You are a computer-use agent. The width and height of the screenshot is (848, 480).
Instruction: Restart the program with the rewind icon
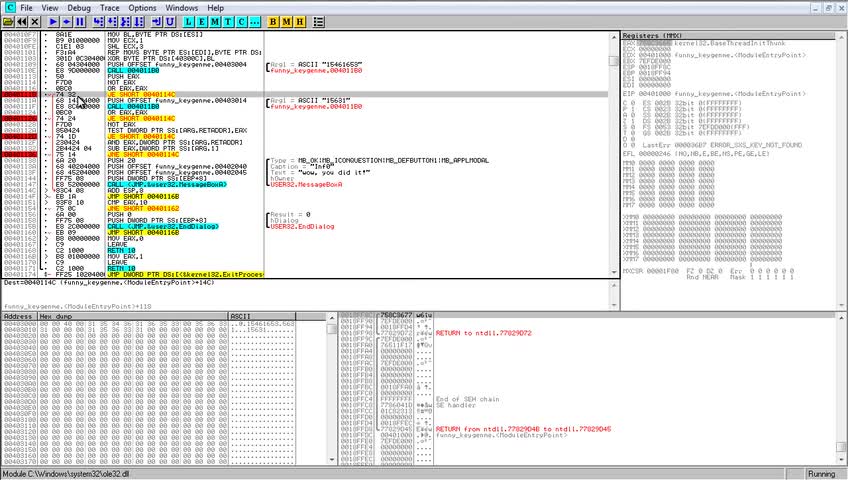(22, 22)
